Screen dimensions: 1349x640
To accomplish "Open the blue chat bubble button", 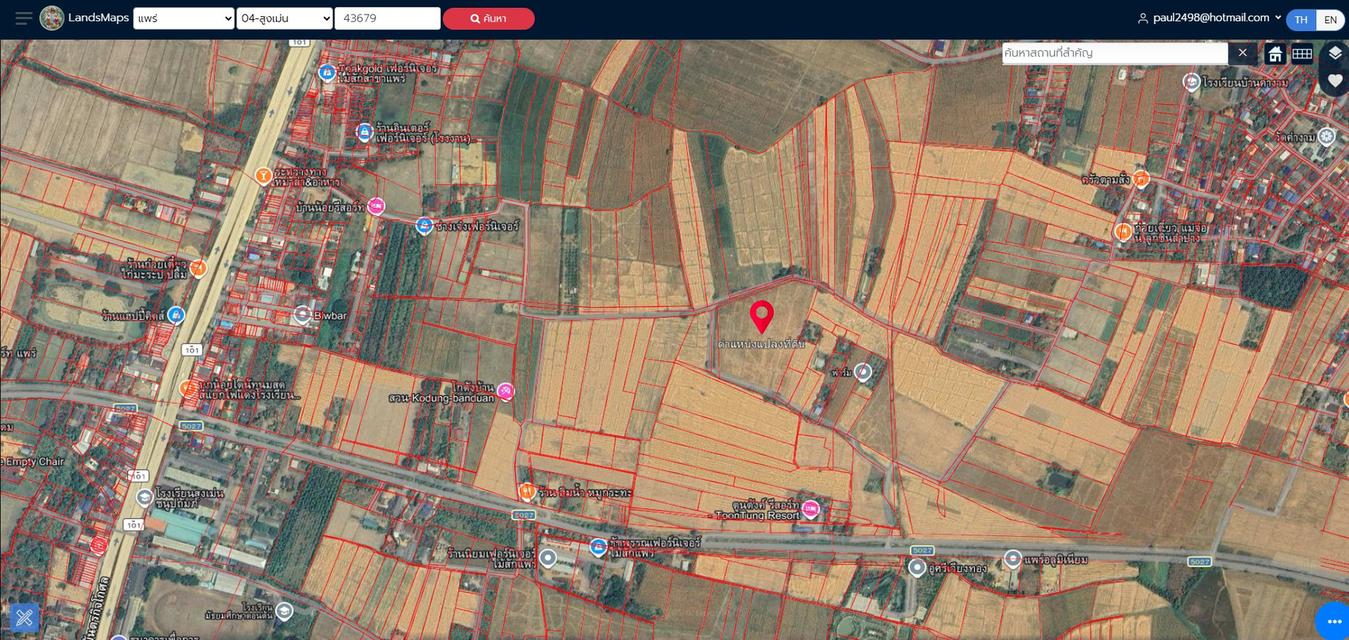I will click(x=1333, y=621).
